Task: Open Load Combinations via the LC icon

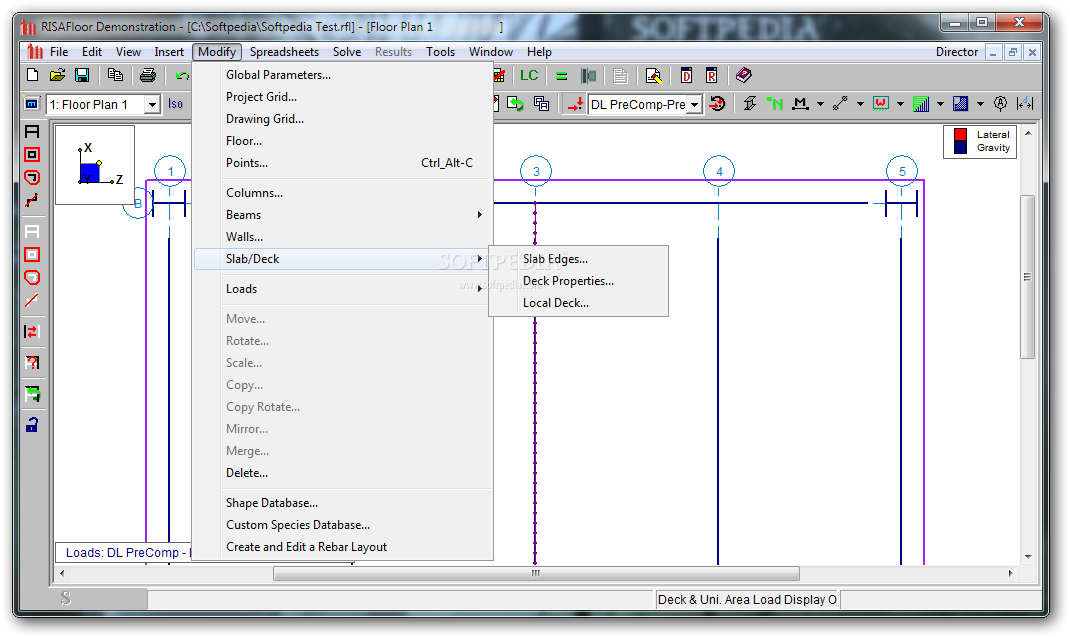Action: click(x=529, y=75)
